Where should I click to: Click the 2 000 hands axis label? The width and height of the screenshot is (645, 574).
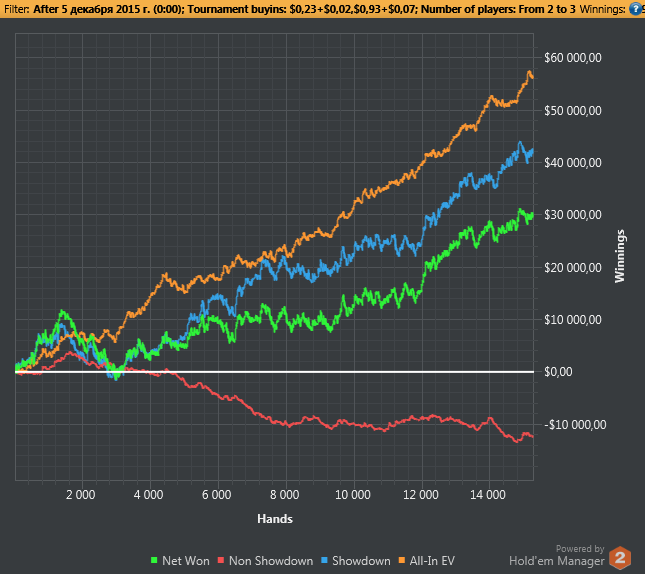point(81,495)
